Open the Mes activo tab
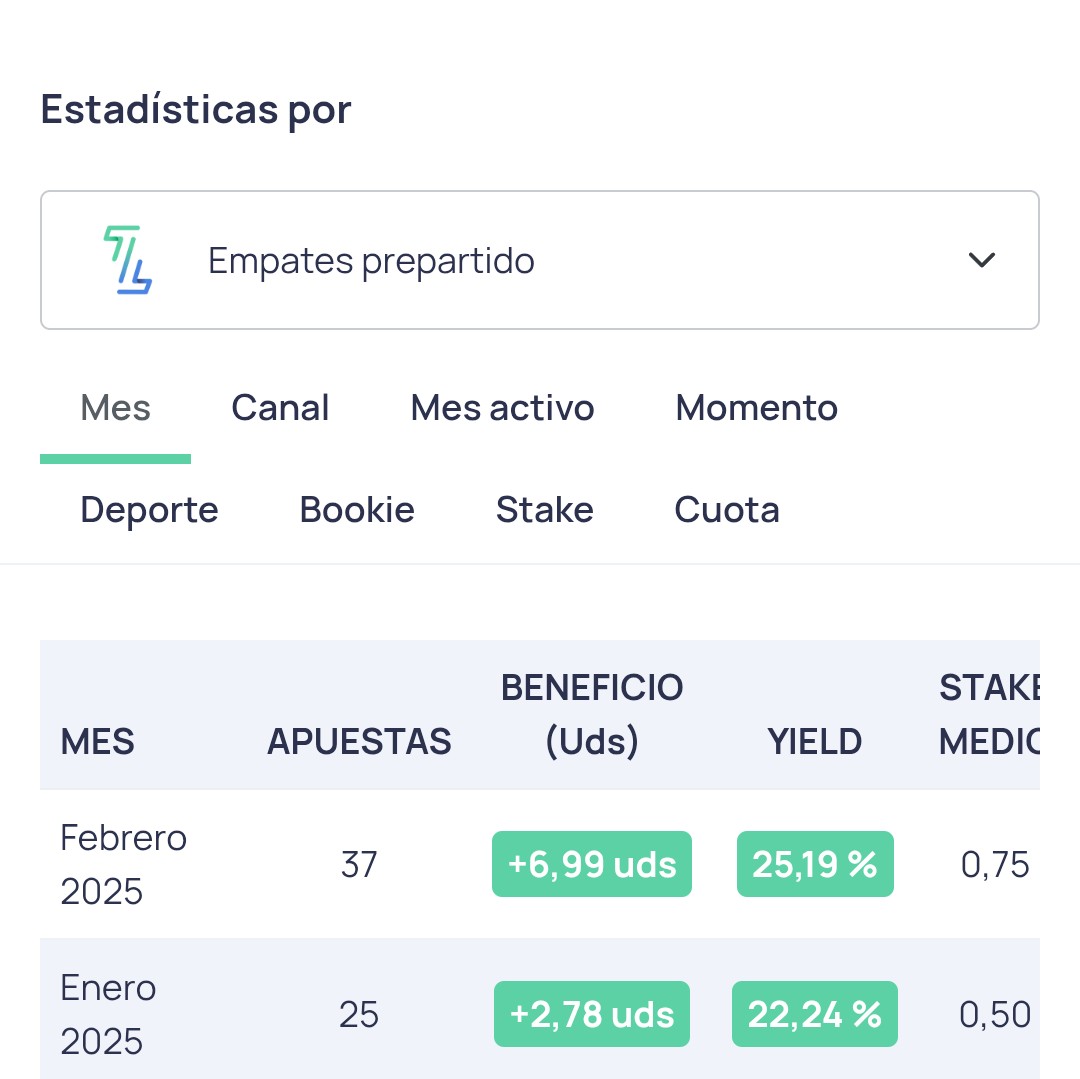1080x1079 pixels. tap(502, 408)
